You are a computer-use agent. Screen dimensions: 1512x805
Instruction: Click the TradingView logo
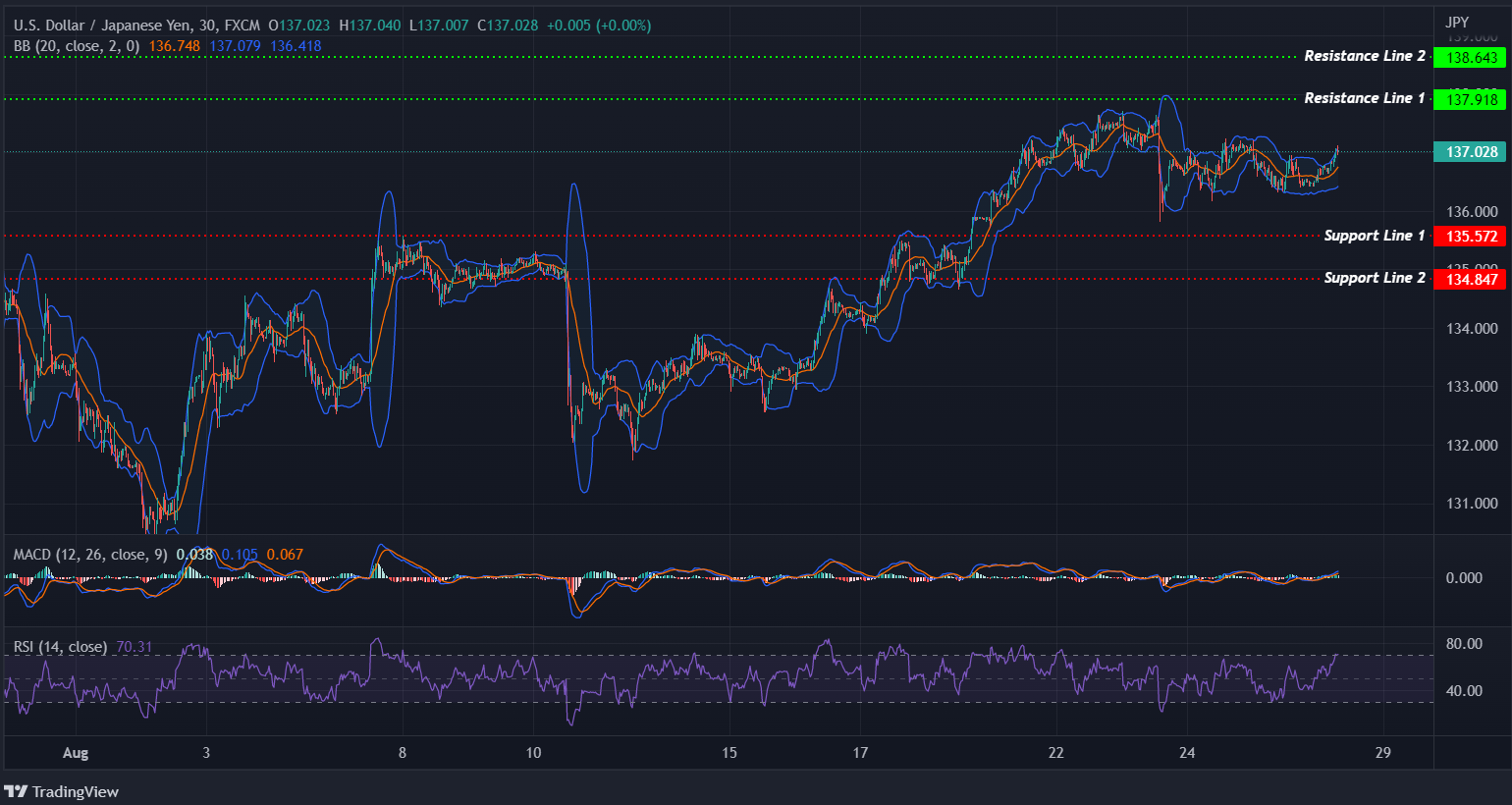tap(63, 791)
